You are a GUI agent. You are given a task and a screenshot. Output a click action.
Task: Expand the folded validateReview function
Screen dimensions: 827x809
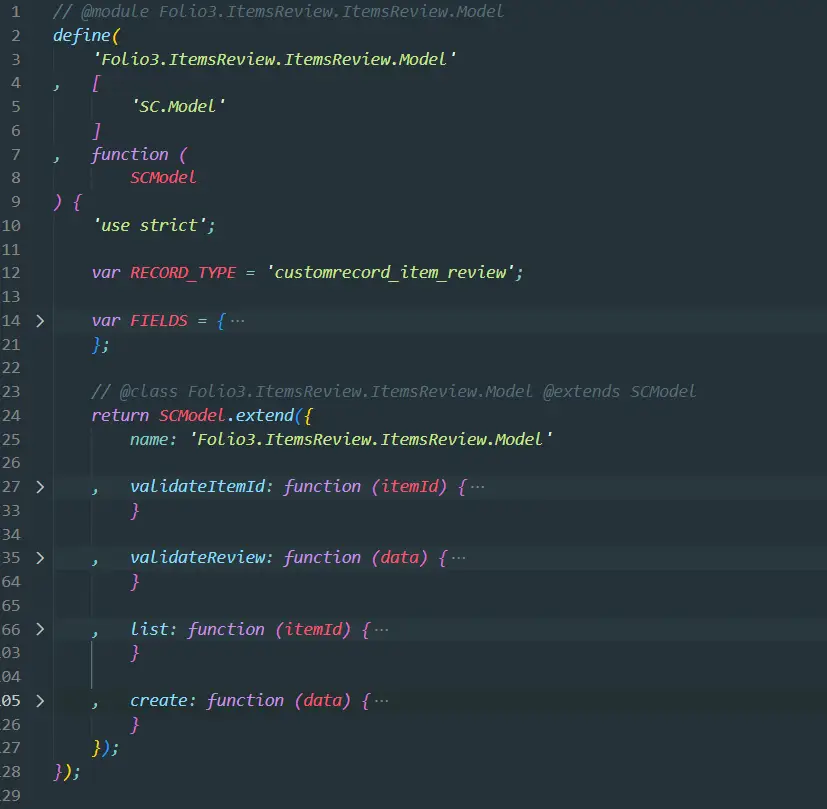pos(40,558)
